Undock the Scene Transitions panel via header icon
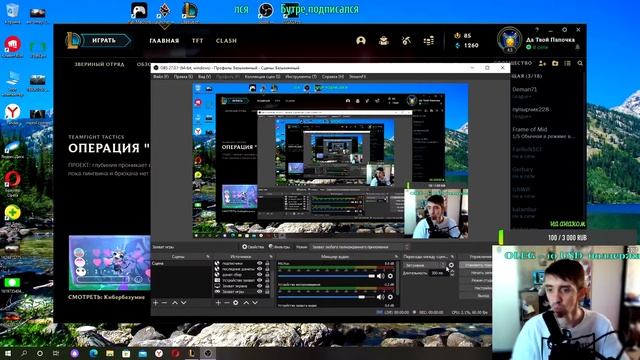 point(452,257)
